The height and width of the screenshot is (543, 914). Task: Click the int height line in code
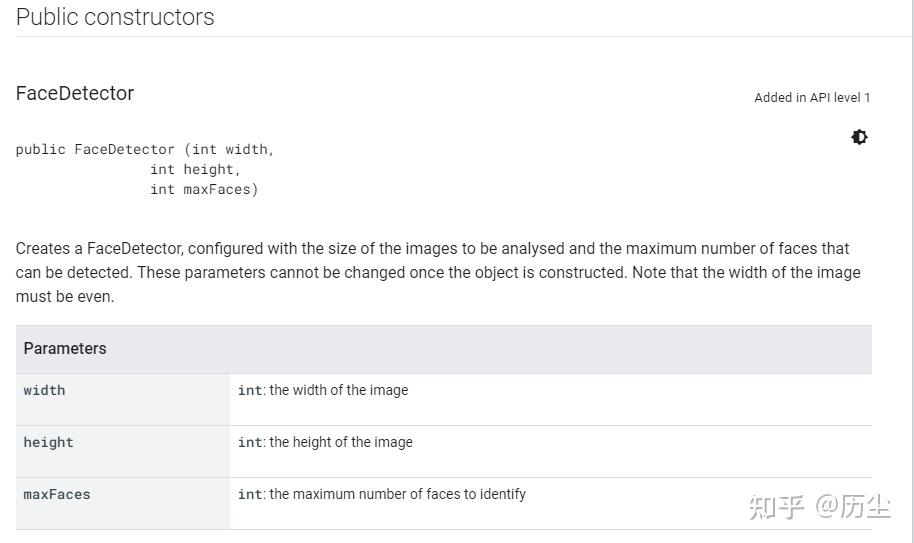pyautogui.click(x=195, y=169)
